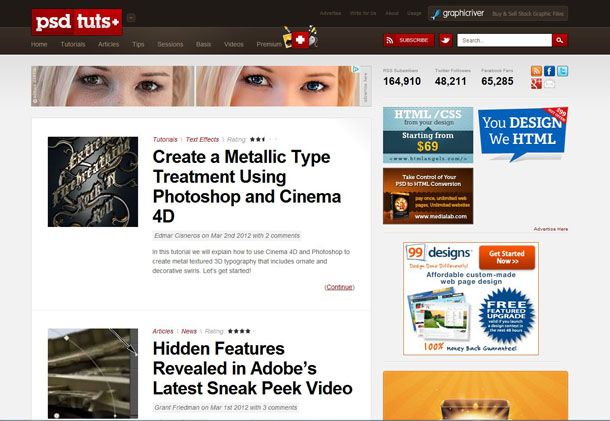Click Get Started Now in the 99designs ad
Viewport: 610px width, 421px height.
click(x=507, y=257)
